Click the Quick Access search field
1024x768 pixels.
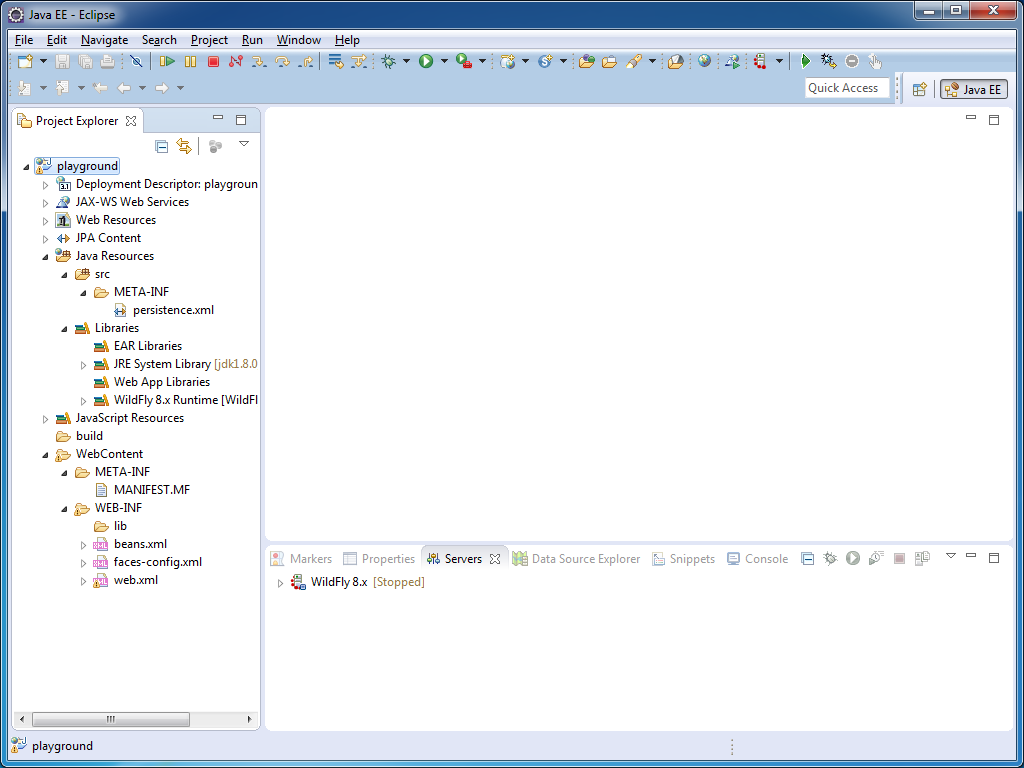pyautogui.click(x=847, y=88)
